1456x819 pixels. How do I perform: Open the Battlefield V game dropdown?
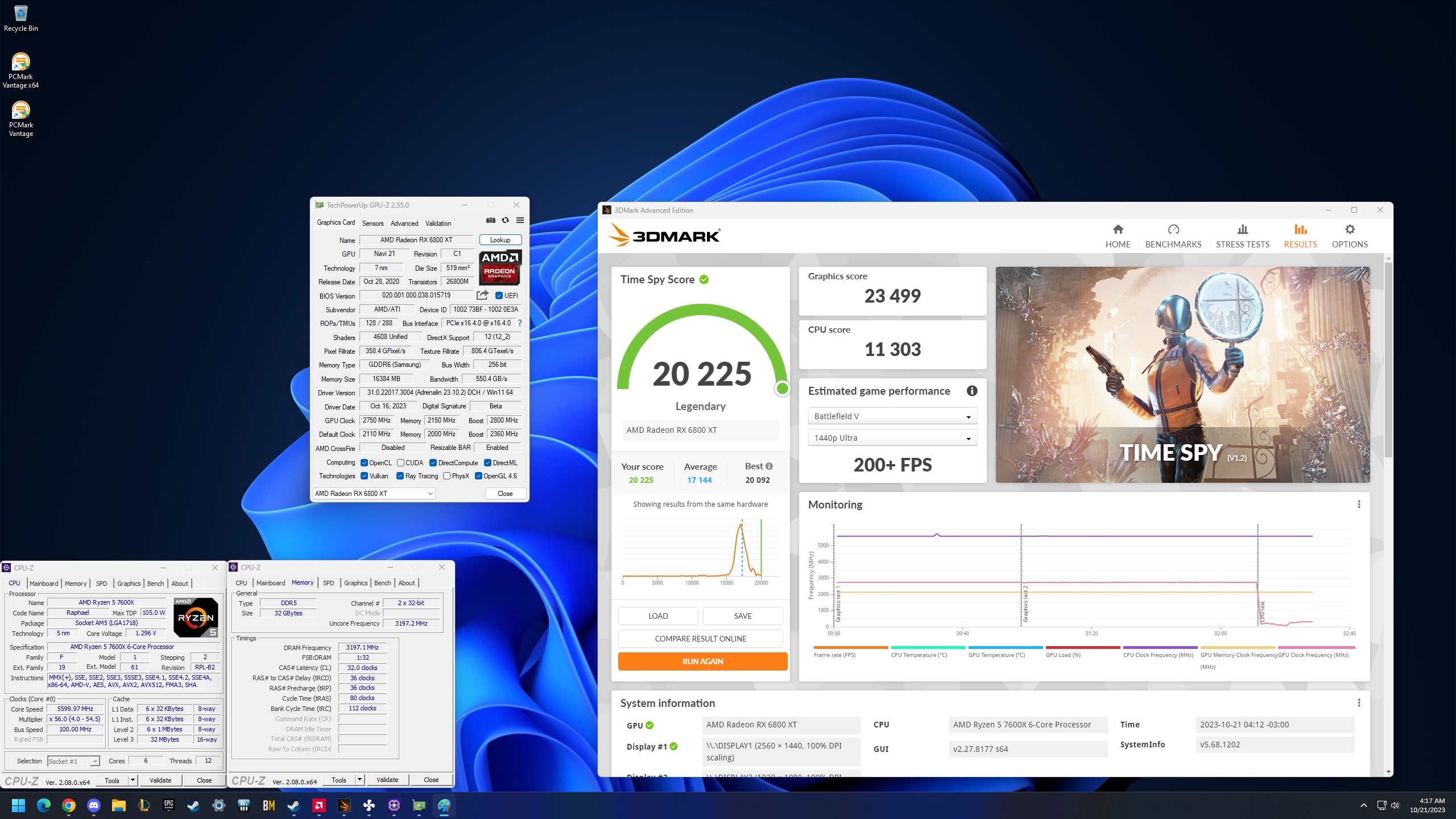(x=892, y=416)
